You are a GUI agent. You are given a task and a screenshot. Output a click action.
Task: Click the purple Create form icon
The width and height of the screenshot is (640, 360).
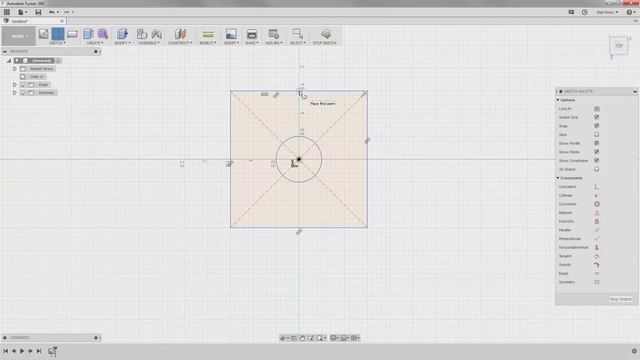pyautogui.click(x=103, y=34)
